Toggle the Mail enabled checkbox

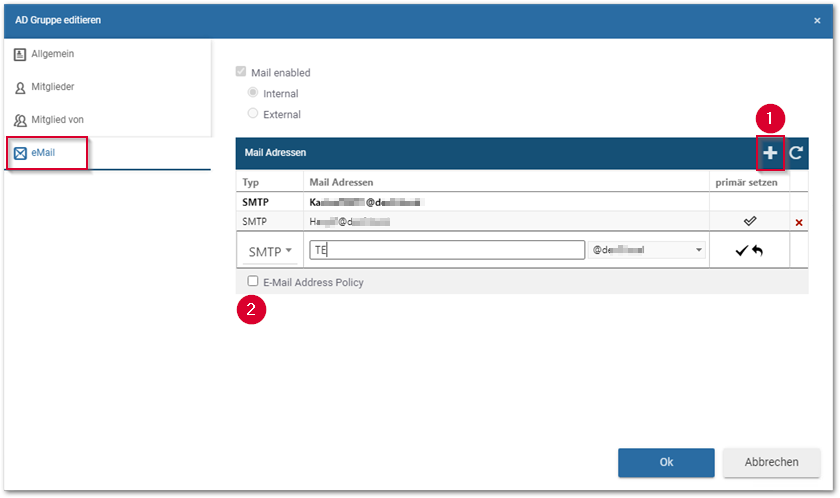(x=241, y=72)
